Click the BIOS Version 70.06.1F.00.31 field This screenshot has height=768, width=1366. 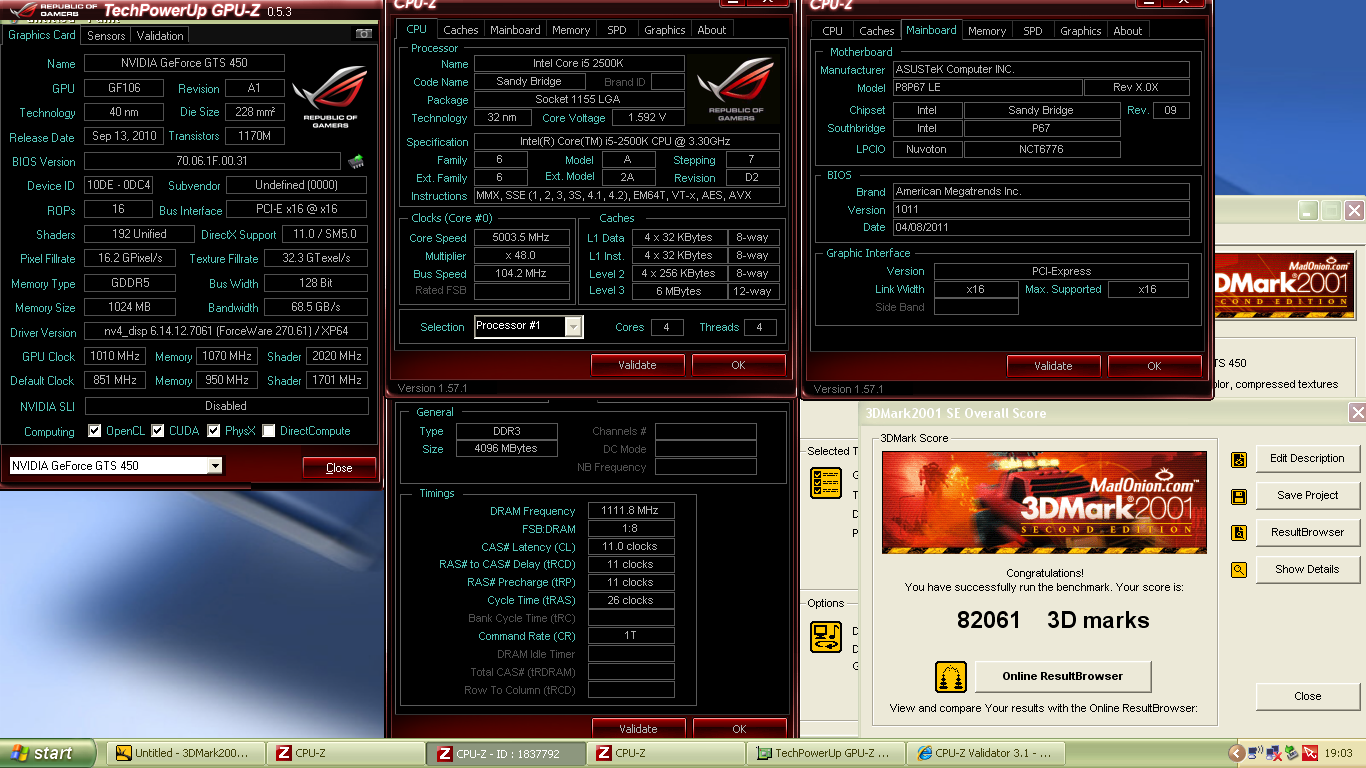(x=213, y=161)
